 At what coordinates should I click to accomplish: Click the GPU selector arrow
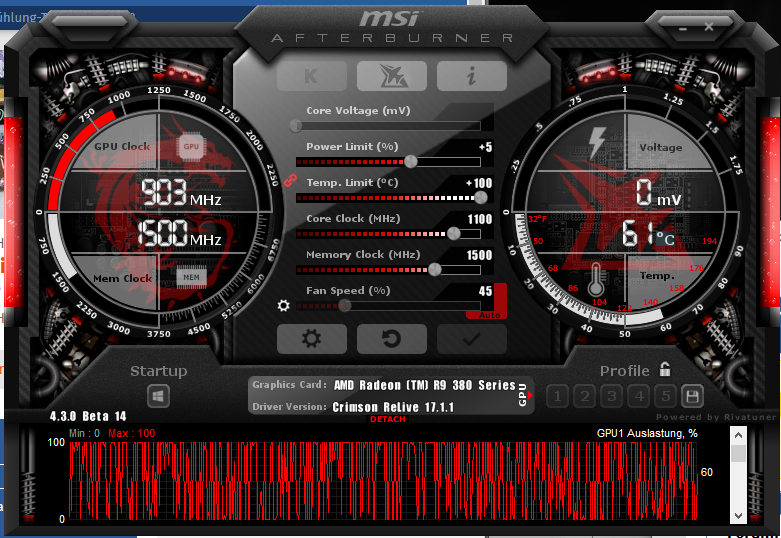click(x=530, y=395)
